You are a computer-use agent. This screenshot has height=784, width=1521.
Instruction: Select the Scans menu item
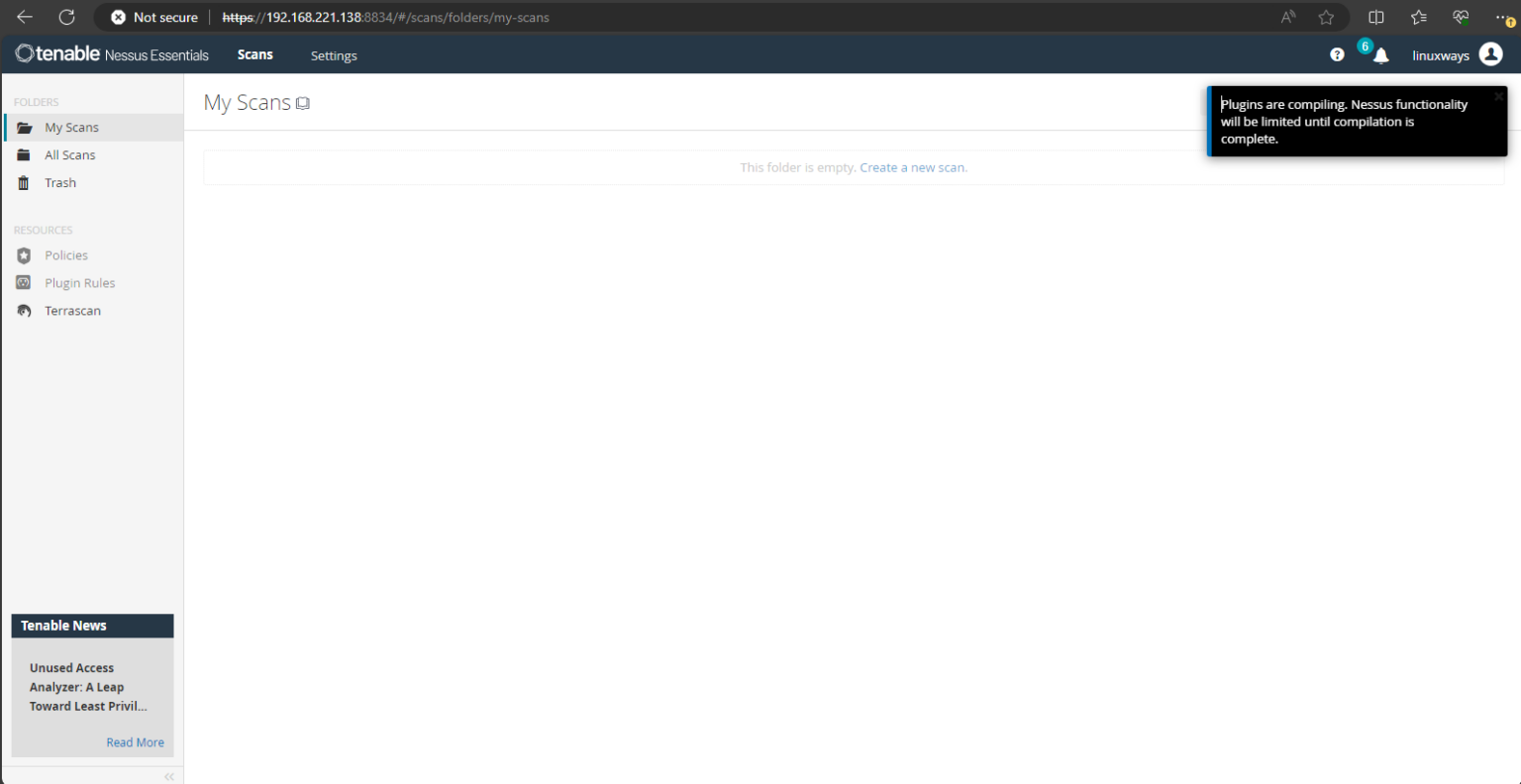(x=254, y=54)
